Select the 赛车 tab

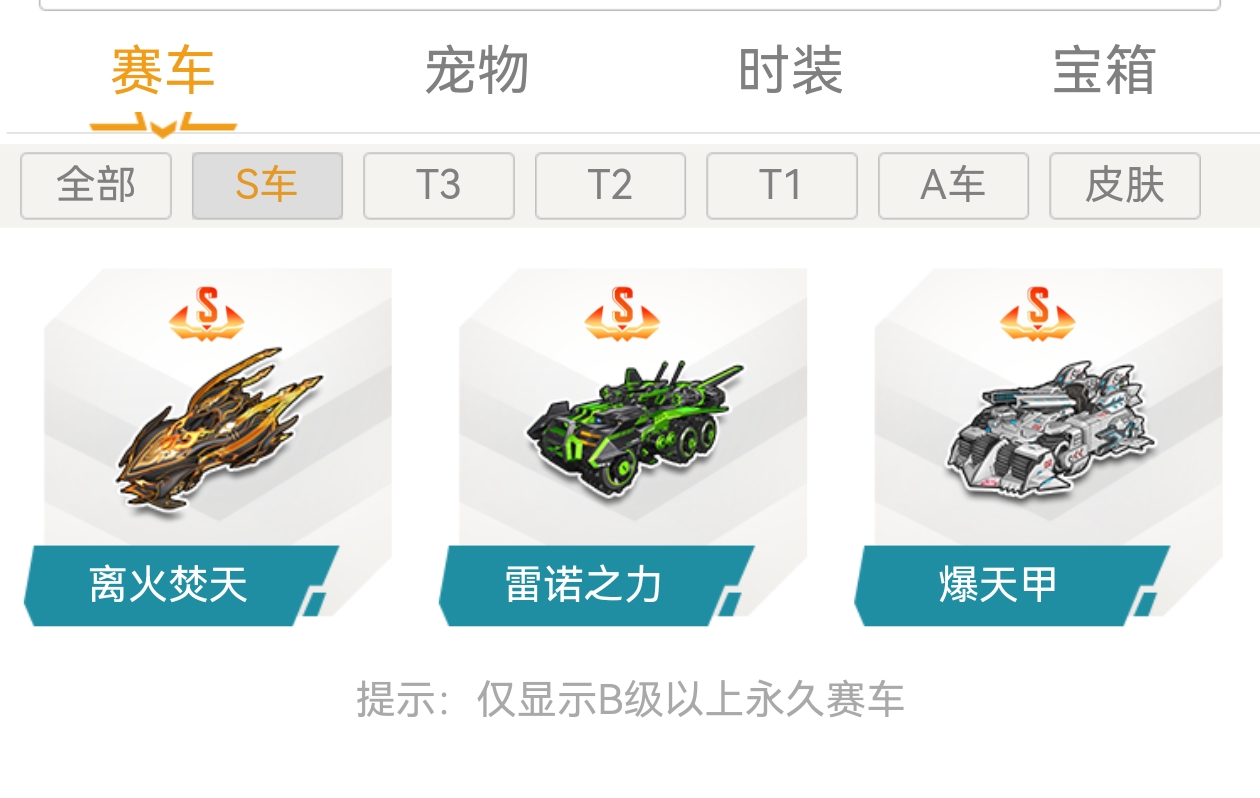tap(163, 71)
